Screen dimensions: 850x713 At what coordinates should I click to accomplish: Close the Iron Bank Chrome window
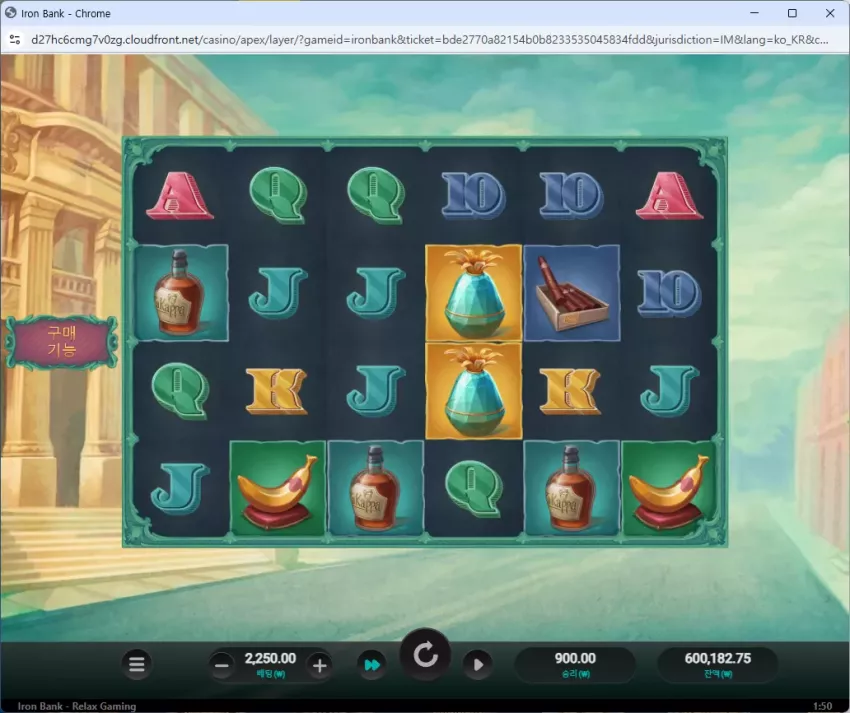pyautogui.click(x=830, y=13)
